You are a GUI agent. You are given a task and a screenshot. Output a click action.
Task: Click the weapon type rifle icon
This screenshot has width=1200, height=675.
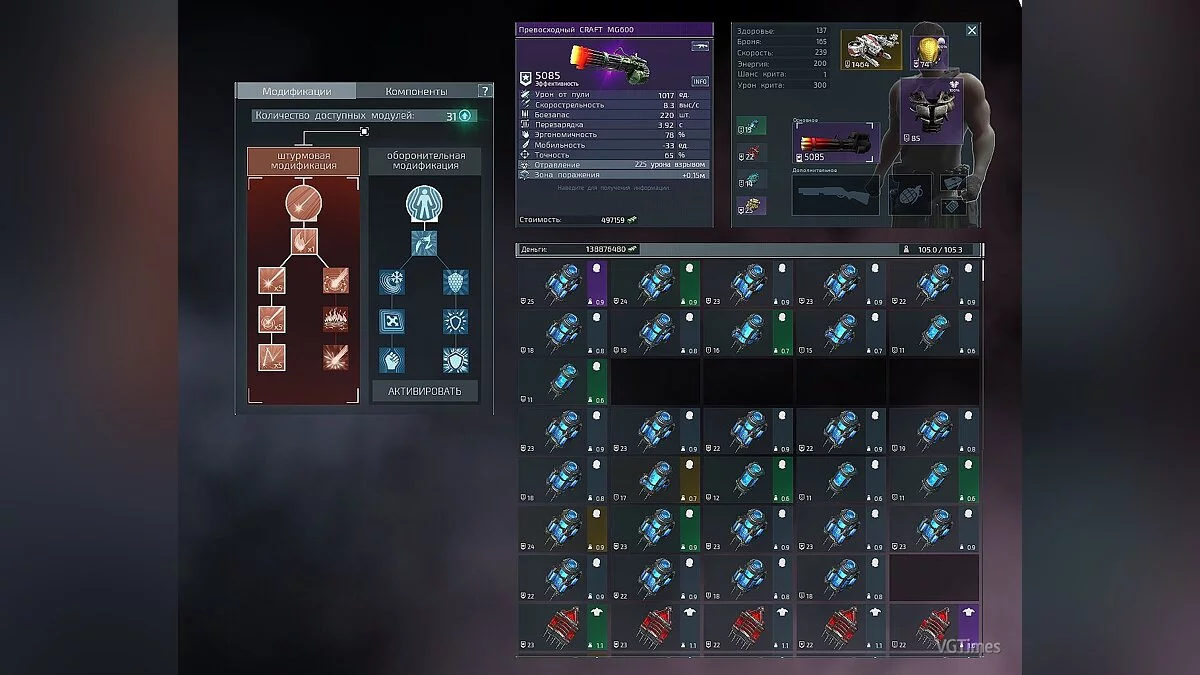tap(699, 47)
